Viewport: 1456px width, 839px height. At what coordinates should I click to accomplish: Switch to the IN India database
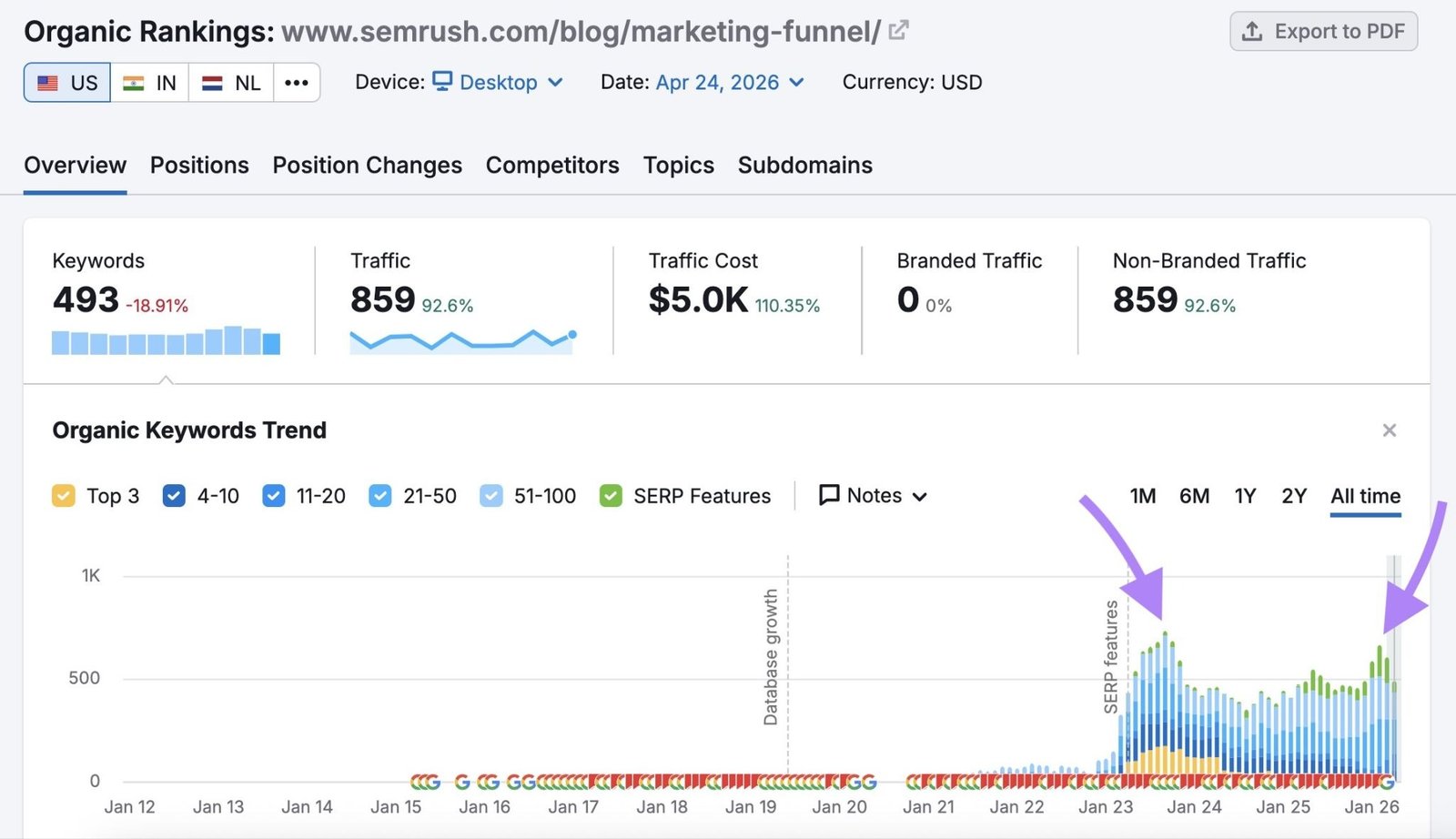pos(150,83)
